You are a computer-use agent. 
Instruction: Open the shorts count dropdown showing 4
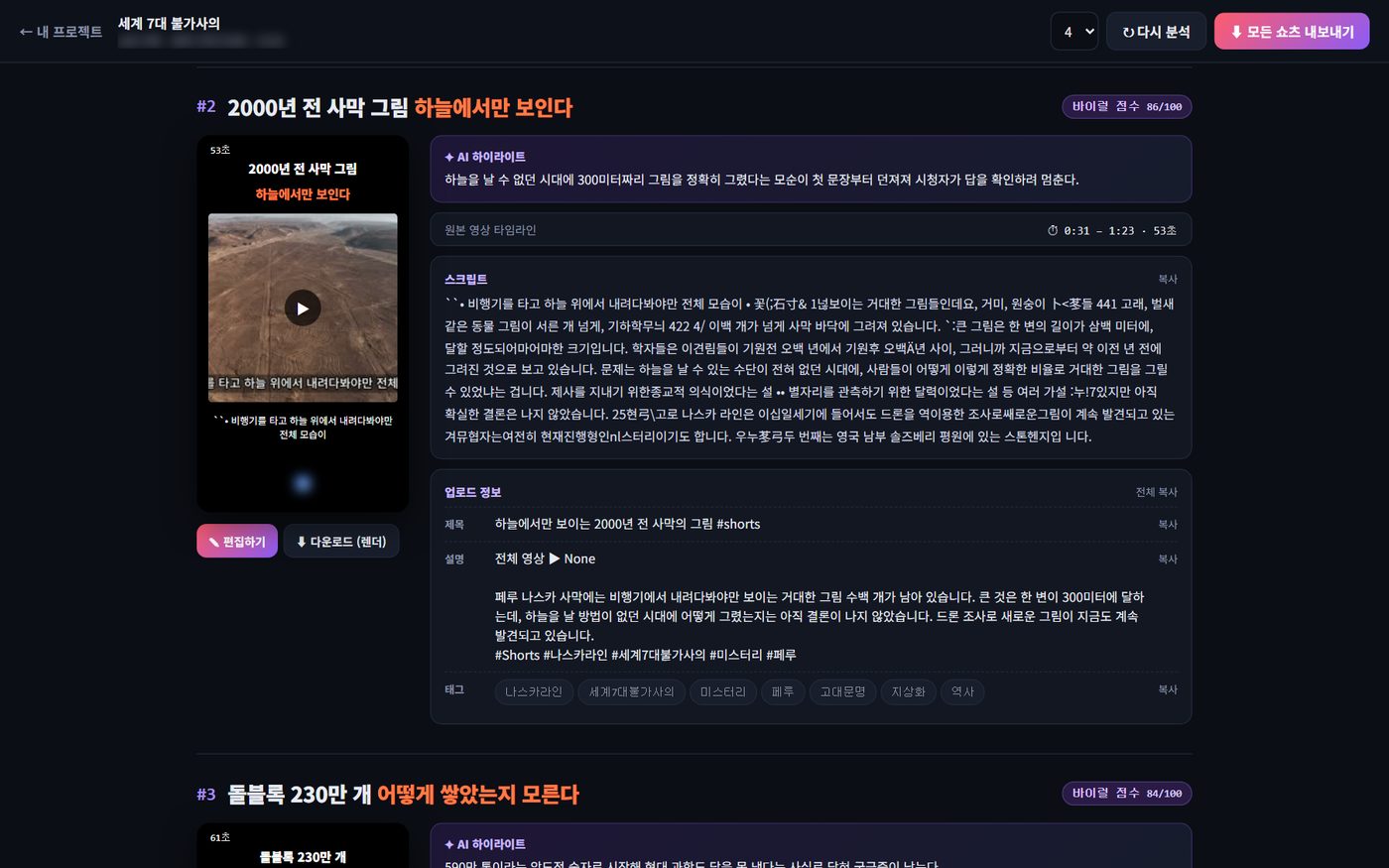(x=1073, y=32)
